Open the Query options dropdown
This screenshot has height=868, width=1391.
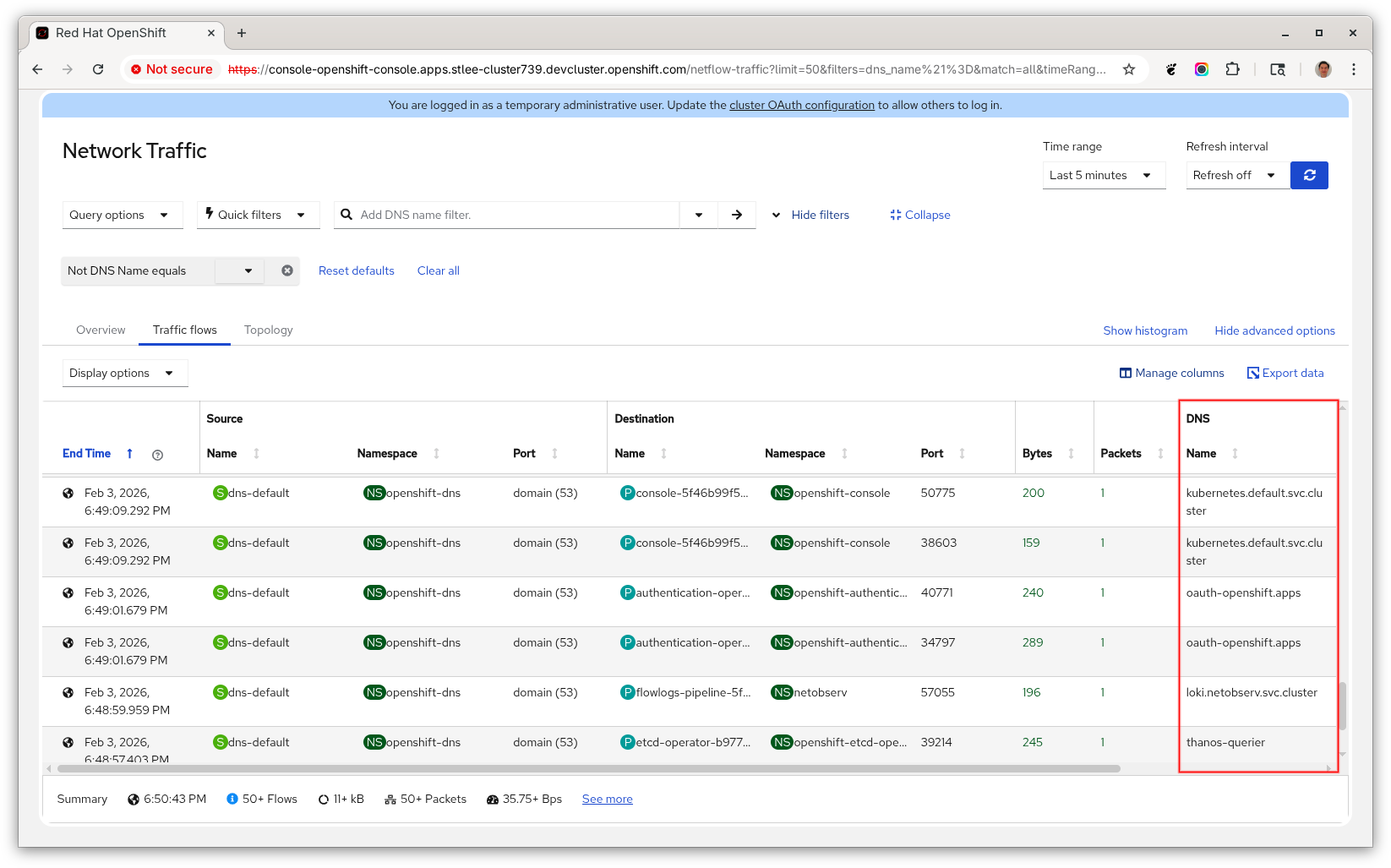tap(123, 215)
